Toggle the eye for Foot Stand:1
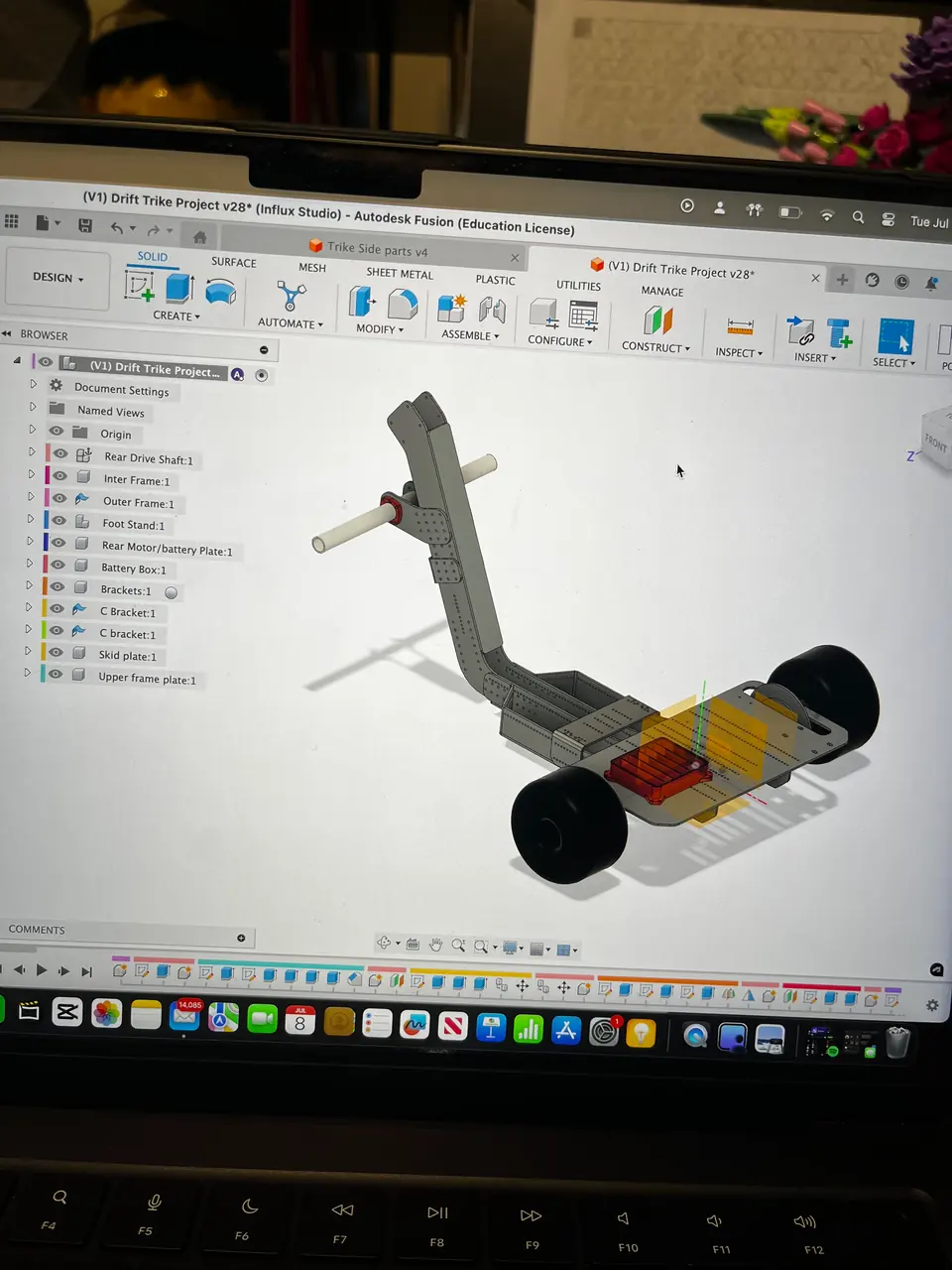The height and width of the screenshot is (1270, 952). [59, 520]
